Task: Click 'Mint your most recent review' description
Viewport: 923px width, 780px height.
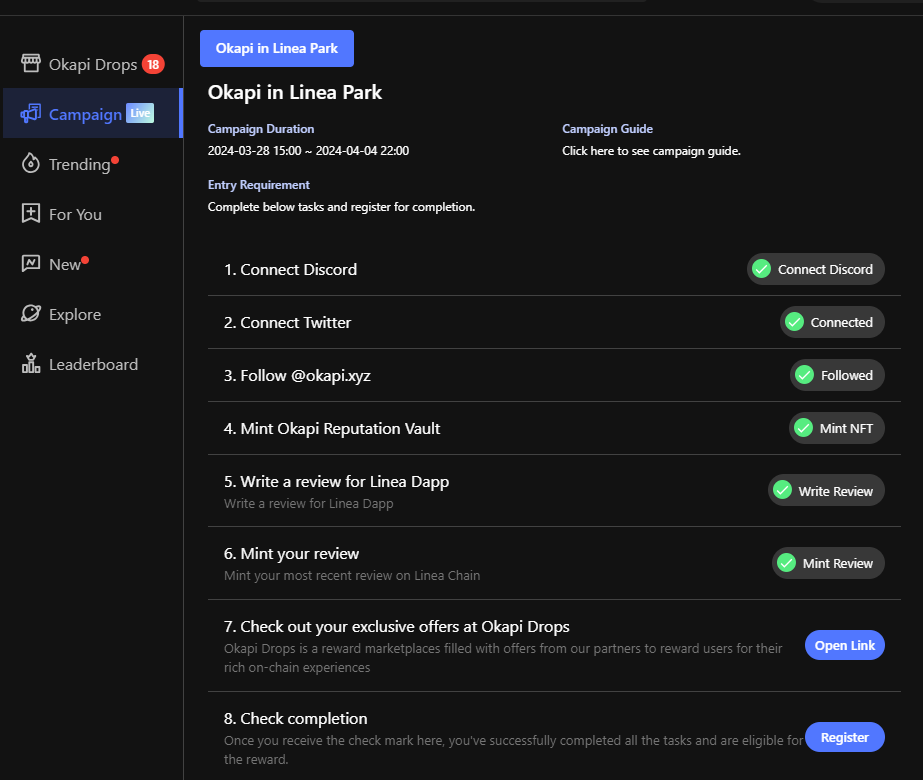Action: tap(352, 575)
